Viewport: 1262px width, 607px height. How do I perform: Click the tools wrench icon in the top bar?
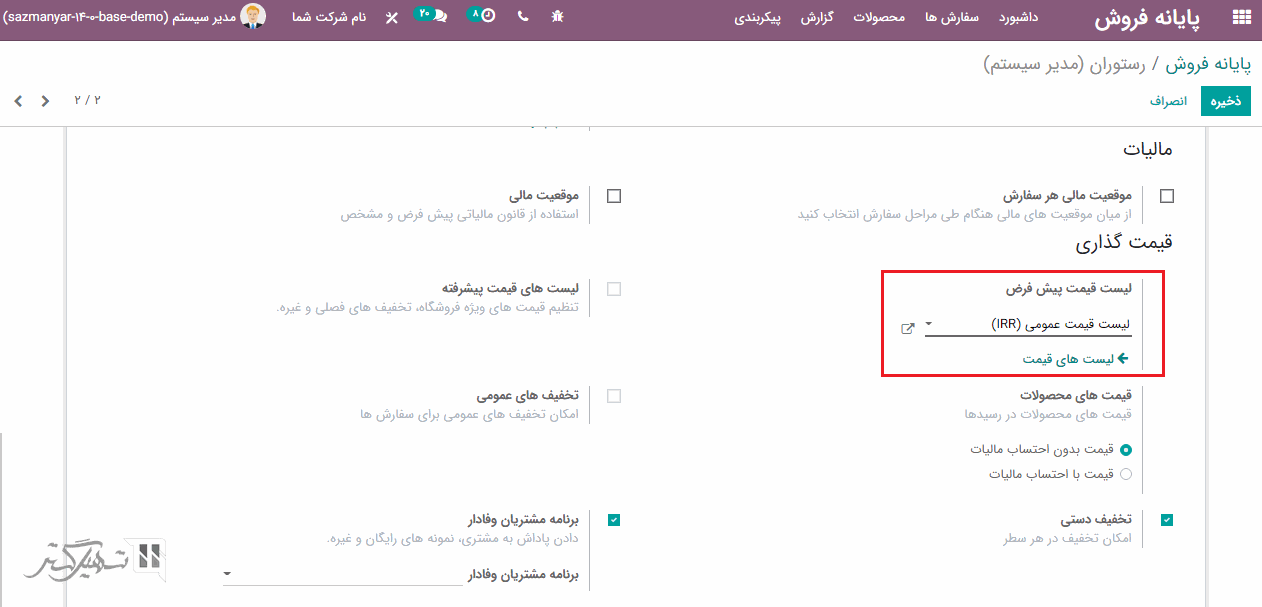click(391, 17)
